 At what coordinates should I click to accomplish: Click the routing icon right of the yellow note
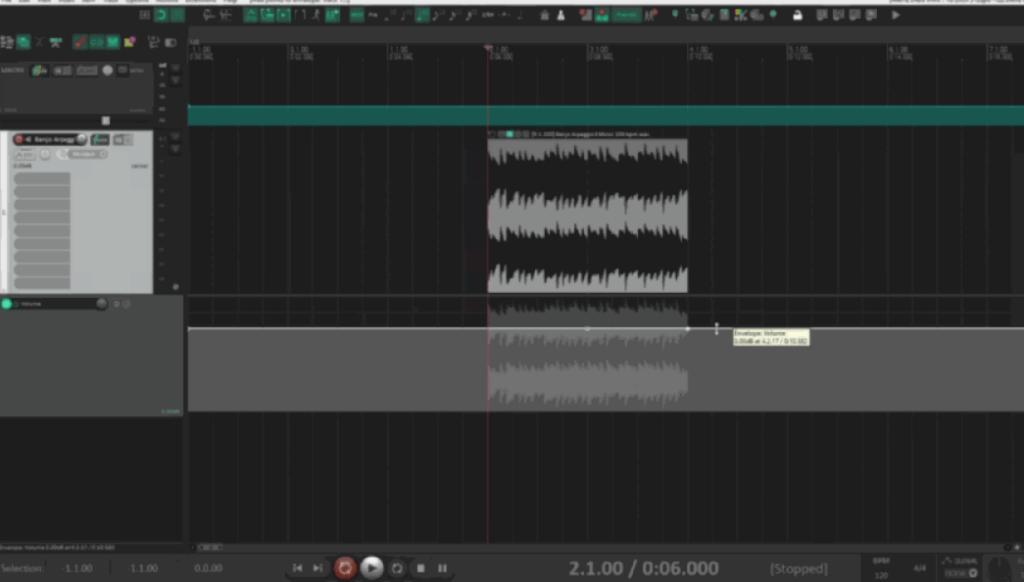153,42
